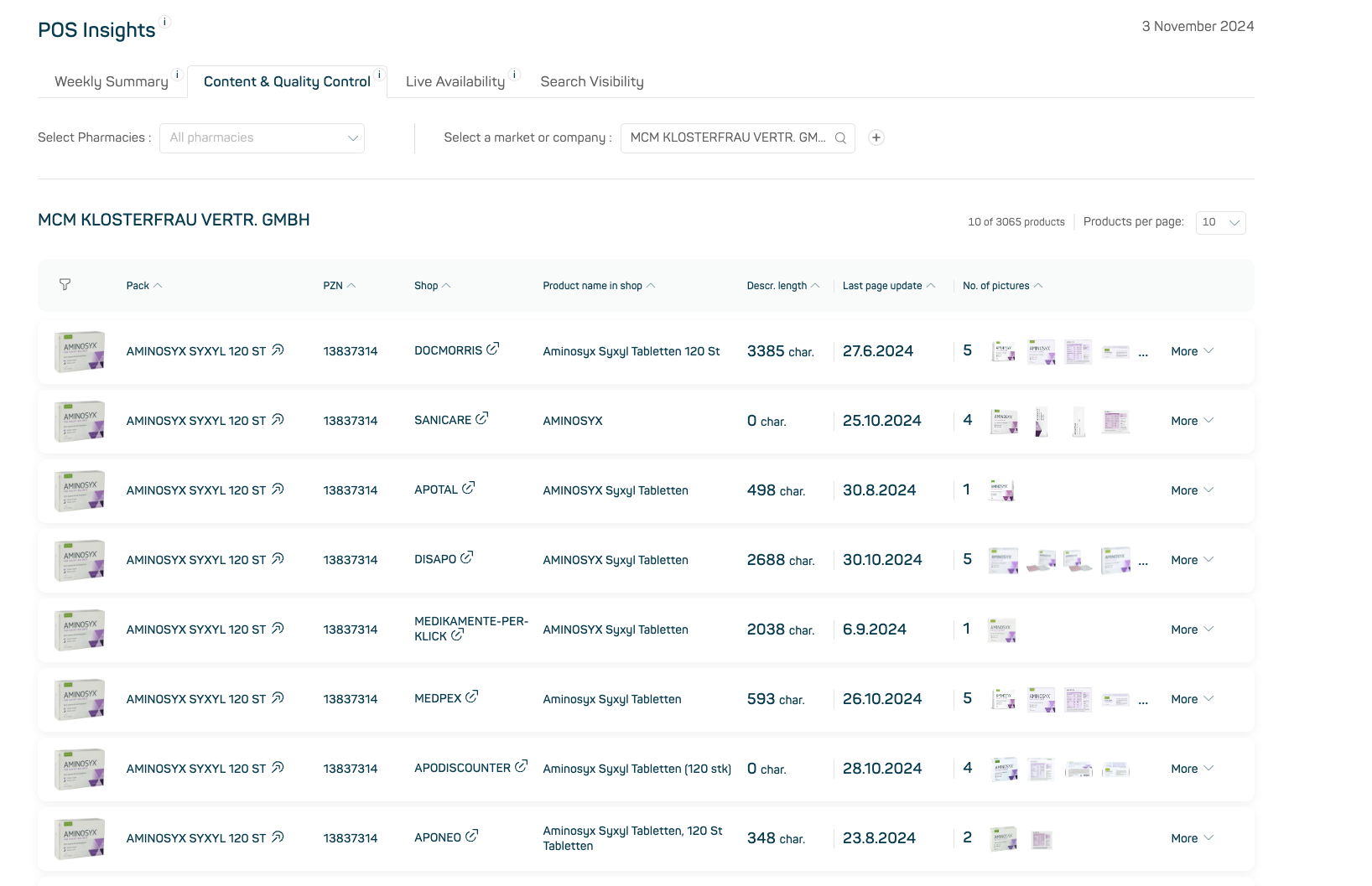Open SANICARE external link icon
The width and height of the screenshot is (1372, 886).
point(481,418)
